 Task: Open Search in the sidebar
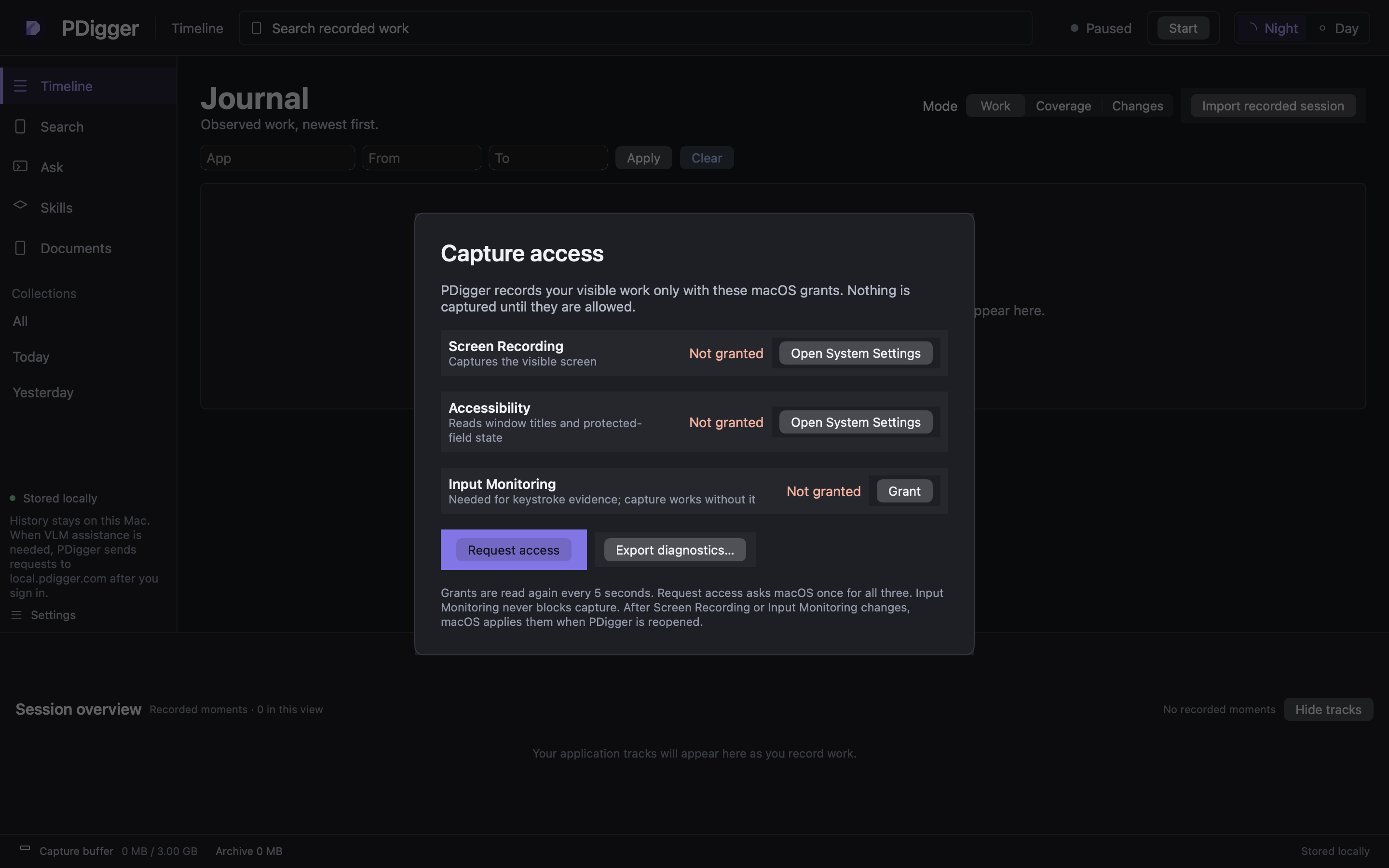pyautogui.click(x=89, y=126)
